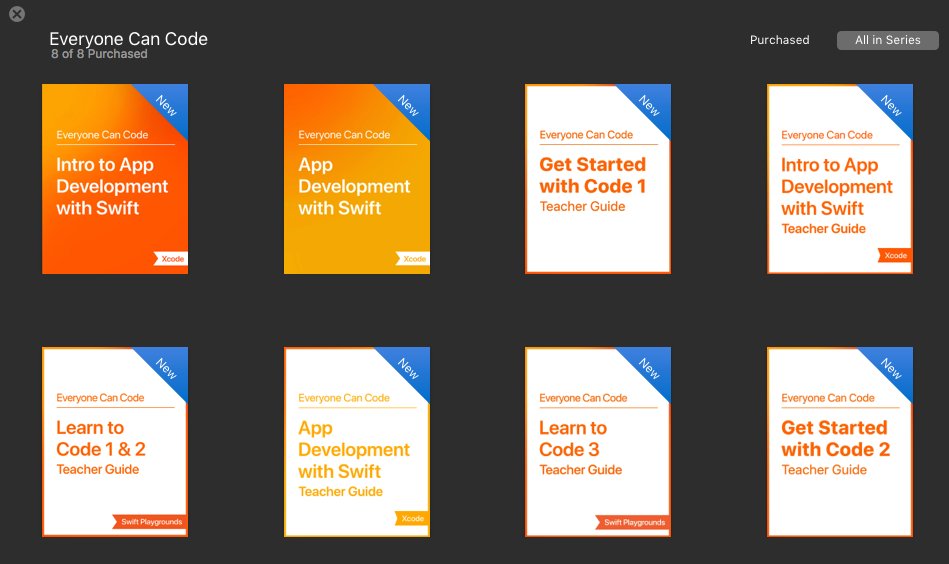Click the 8 of 8 Purchased label
949x564 pixels.
(x=99, y=54)
